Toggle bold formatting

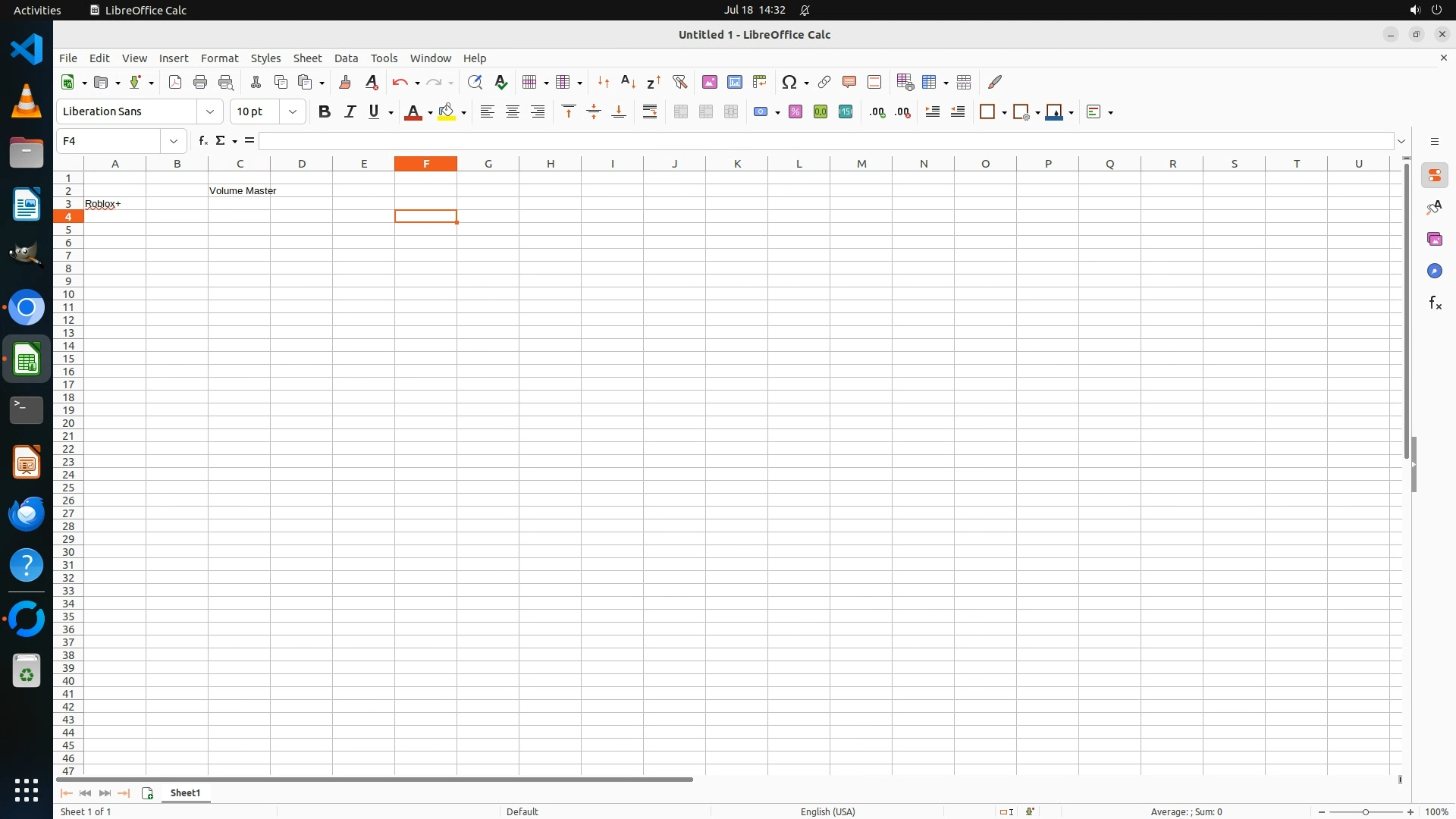(x=325, y=112)
